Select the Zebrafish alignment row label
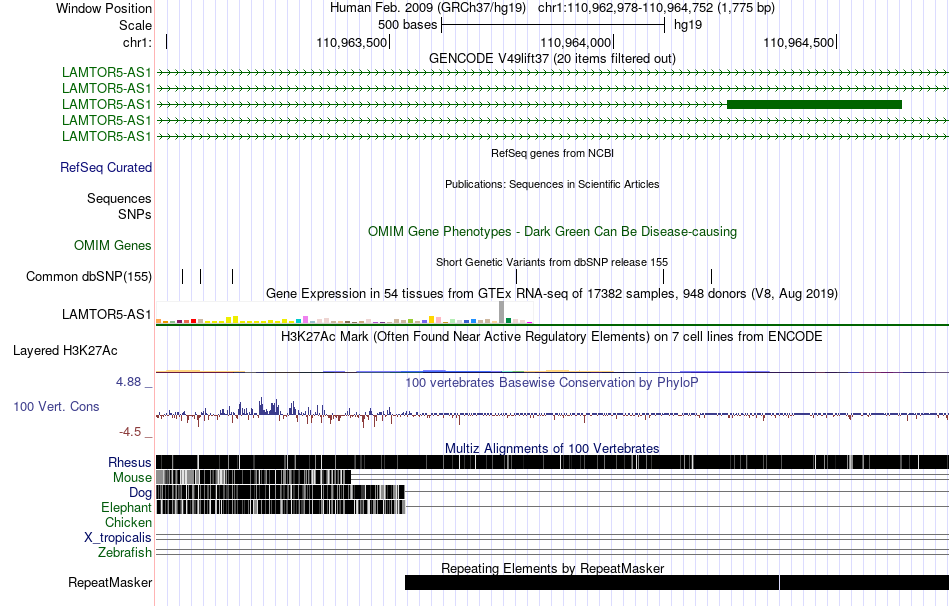Image resolution: width=950 pixels, height=606 pixels. tap(125, 553)
